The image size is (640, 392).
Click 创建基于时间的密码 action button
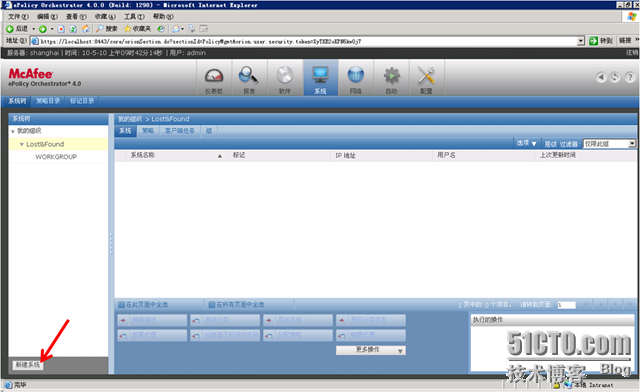(225, 335)
